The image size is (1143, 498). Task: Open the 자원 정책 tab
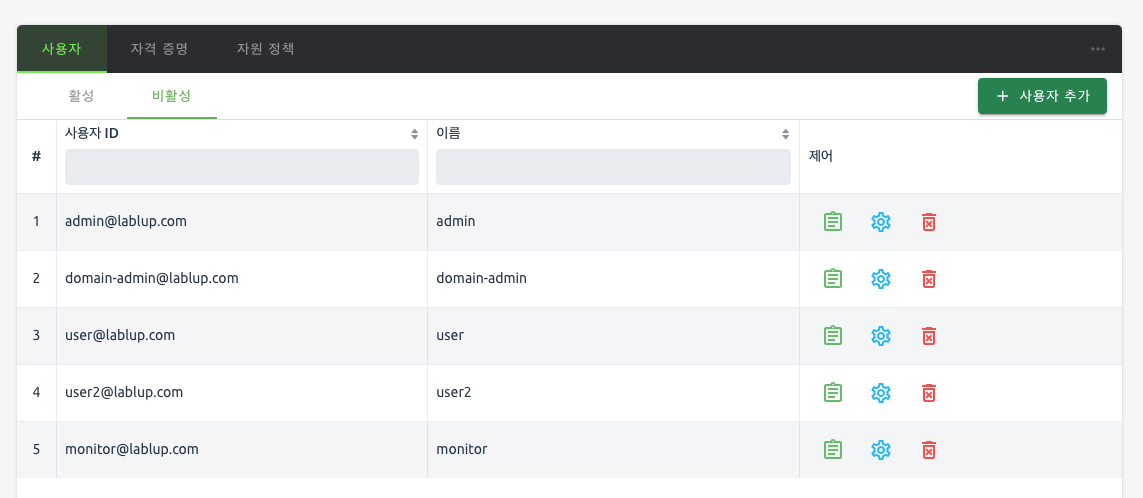coord(265,49)
